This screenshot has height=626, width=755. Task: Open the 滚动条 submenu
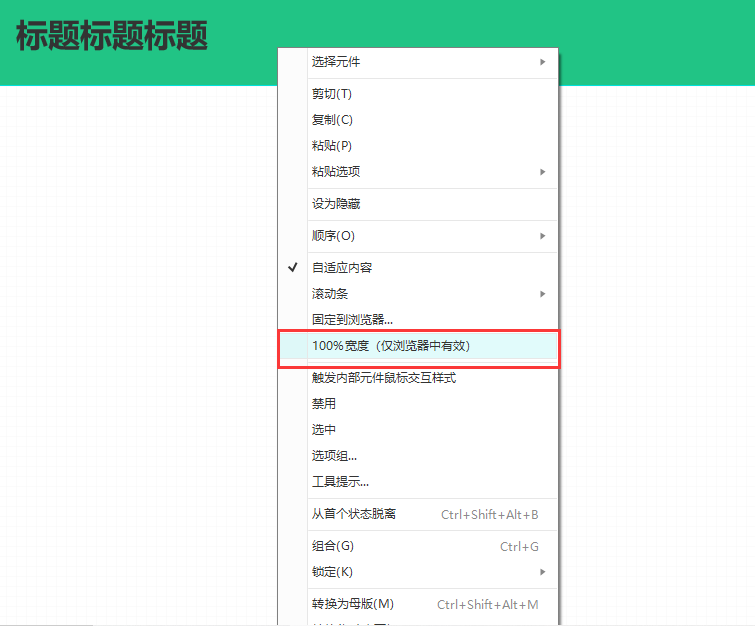[x=330, y=294]
